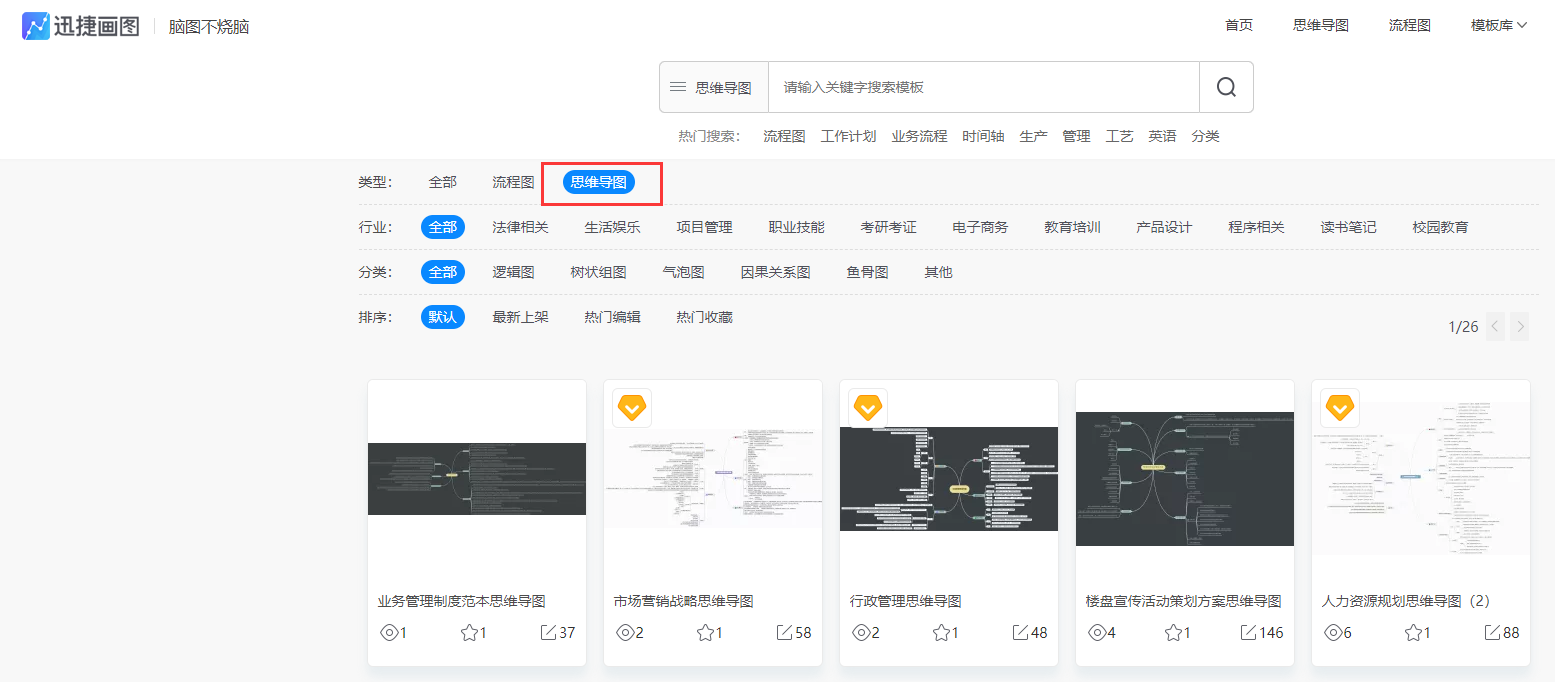The height and width of the screenshot is (682, 1555).
Task: Click the view eye icon on 市场营销战略思维导图
Action: [x=625, y=633]
